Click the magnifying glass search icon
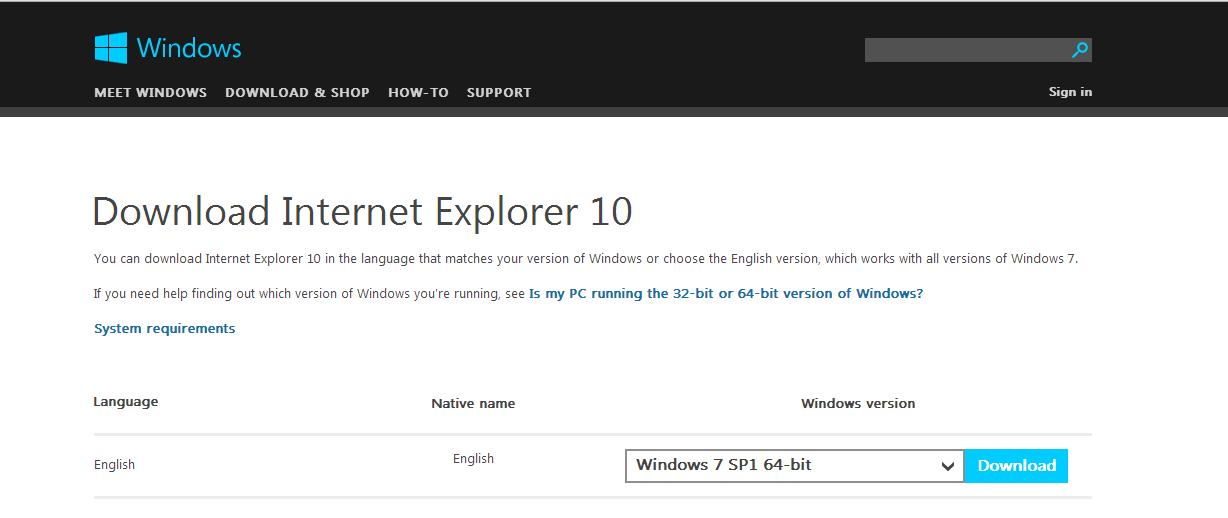1228x518 pixels. [1079, 50]
